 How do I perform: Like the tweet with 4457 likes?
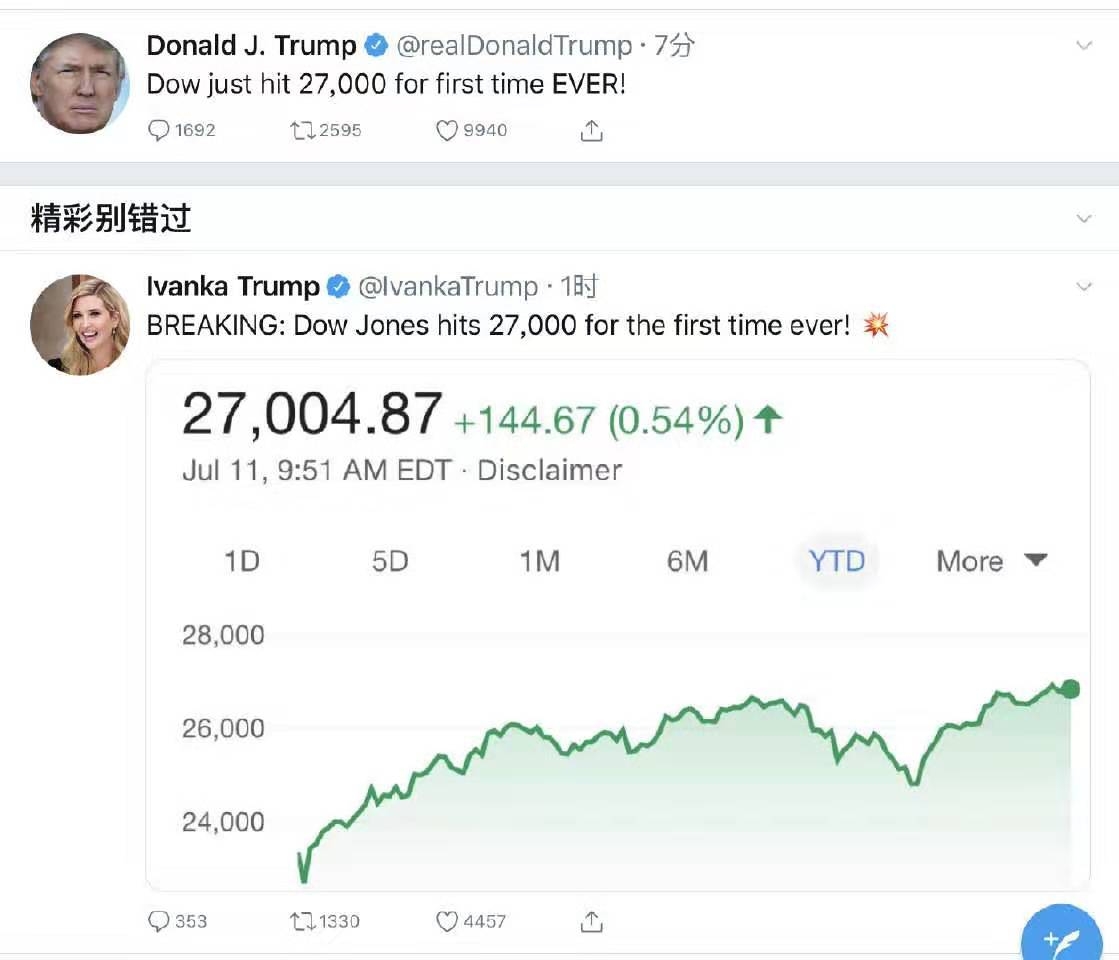click(x=447, y=921)
